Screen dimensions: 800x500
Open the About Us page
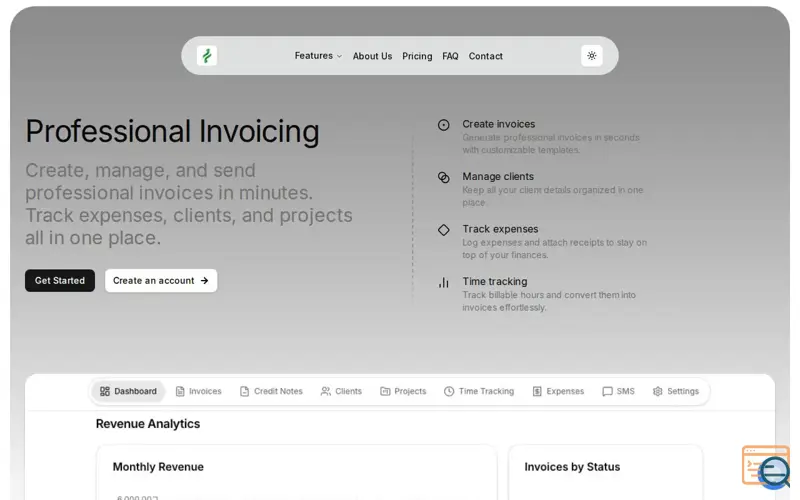[372, 56]
